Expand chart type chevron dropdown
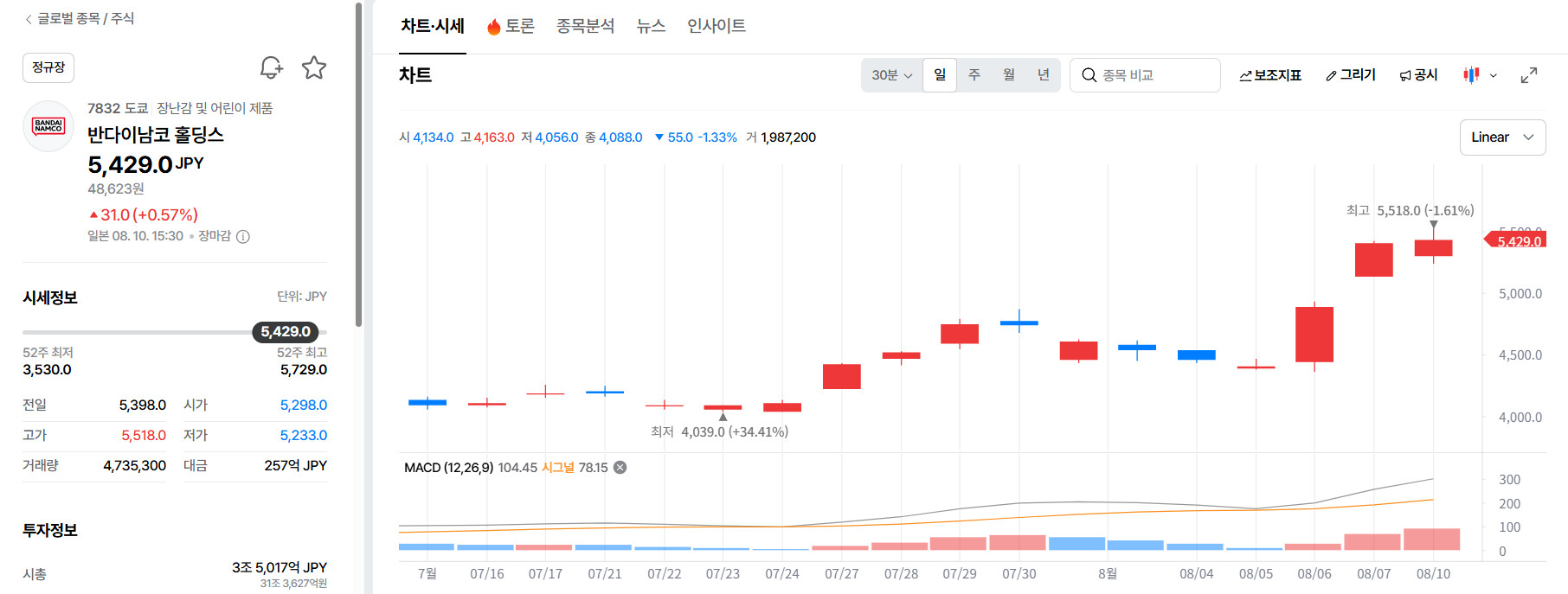The width and height of the screenshot is (1568, 594). pos(1494,75)
